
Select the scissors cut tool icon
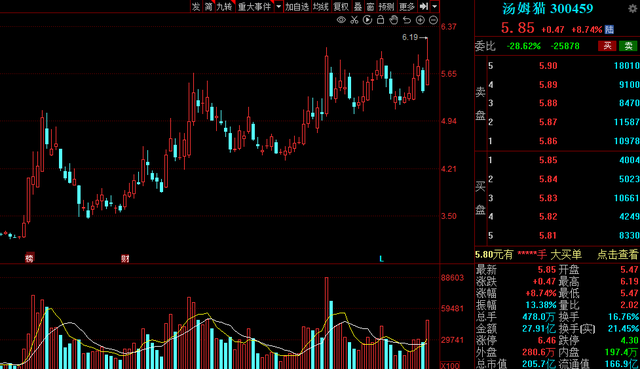(354, 20)
